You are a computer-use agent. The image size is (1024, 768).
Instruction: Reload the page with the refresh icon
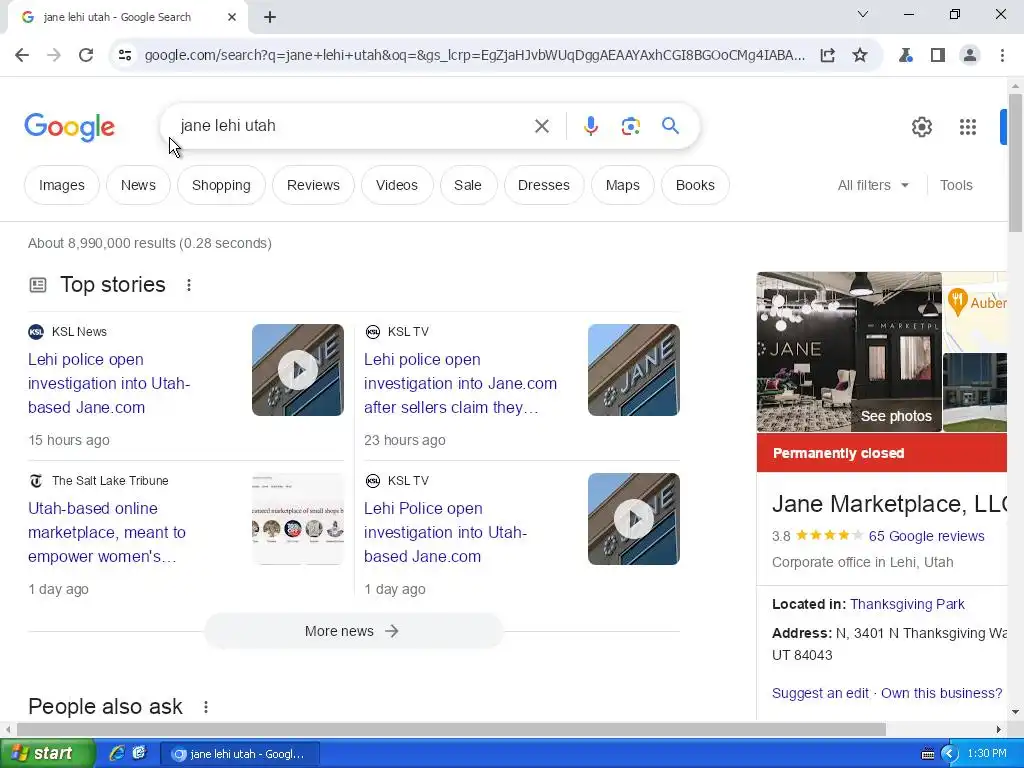86,55
